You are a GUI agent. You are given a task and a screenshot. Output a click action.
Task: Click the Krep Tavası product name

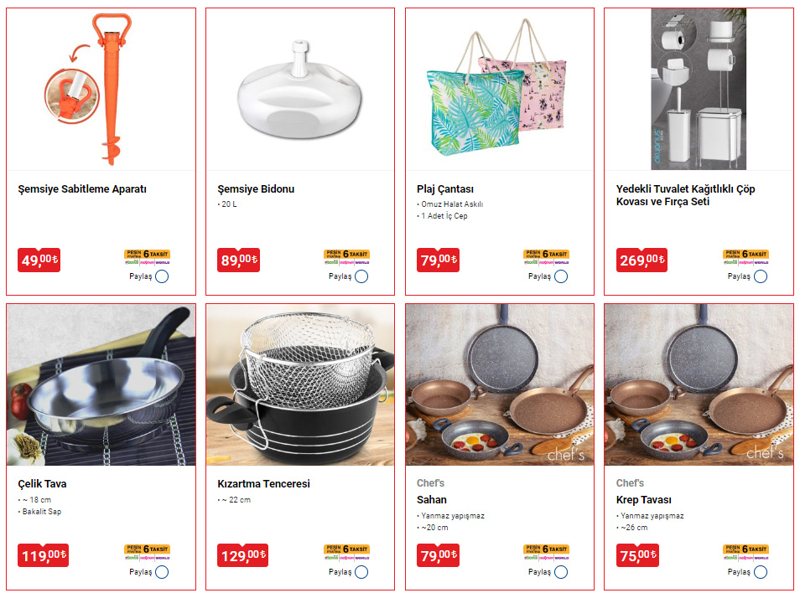point(643,500)
